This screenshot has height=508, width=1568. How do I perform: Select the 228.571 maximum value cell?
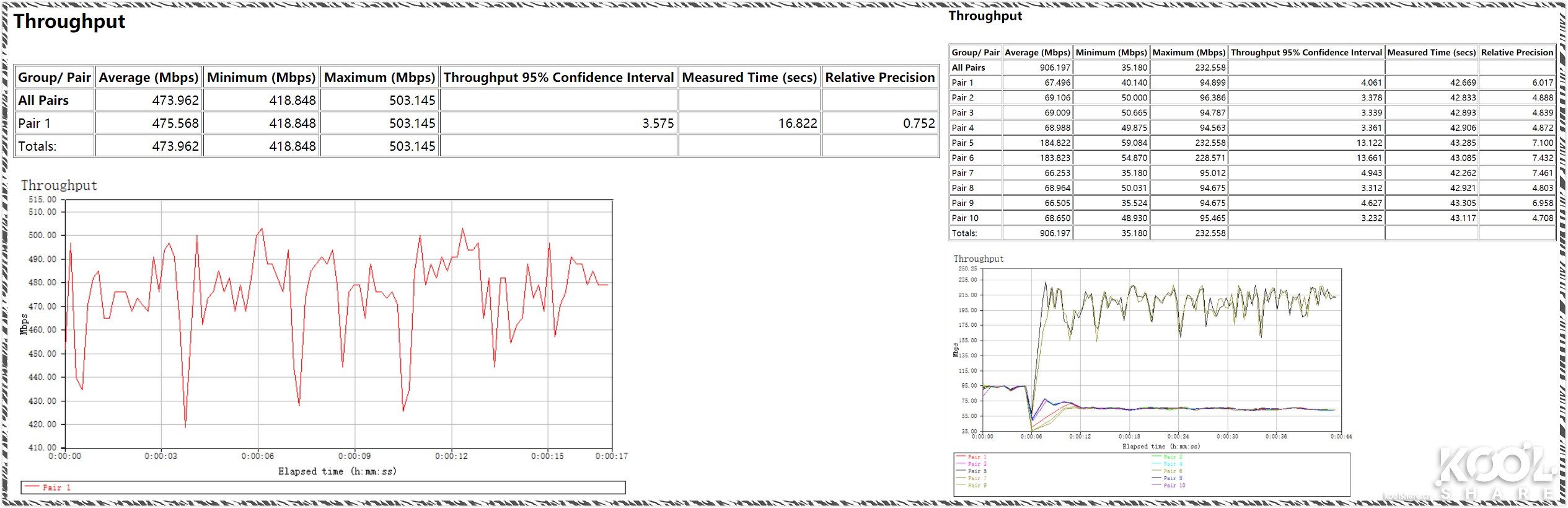(x=1189, y=158)
